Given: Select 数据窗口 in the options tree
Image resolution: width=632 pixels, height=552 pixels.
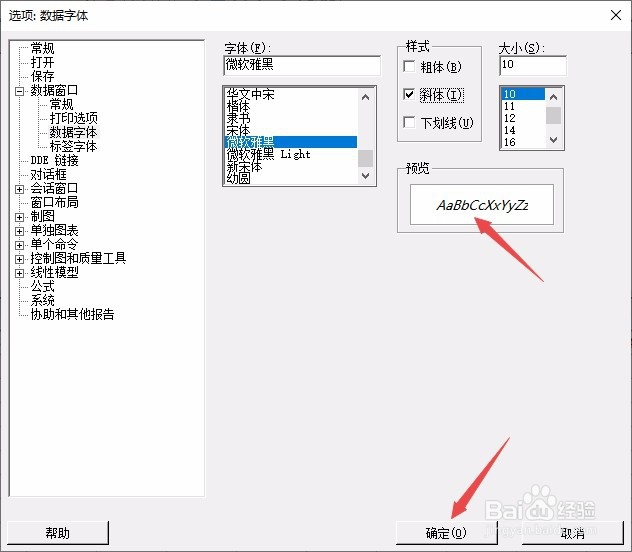Looking at the screenshot, I should [54, 91].
